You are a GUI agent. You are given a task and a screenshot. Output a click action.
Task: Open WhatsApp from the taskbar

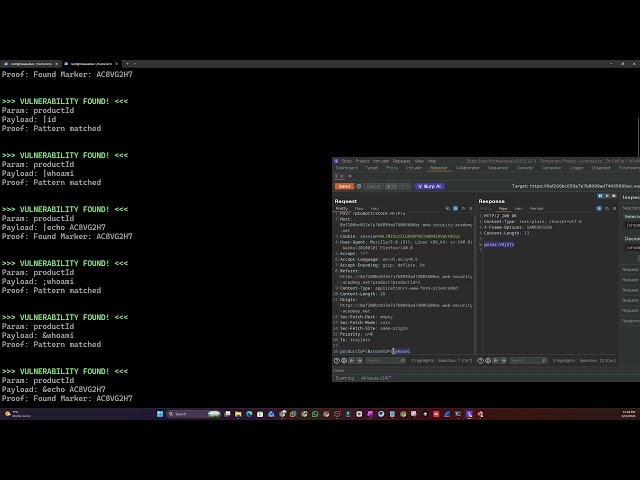pyautogui.click(x=315, y=414)
